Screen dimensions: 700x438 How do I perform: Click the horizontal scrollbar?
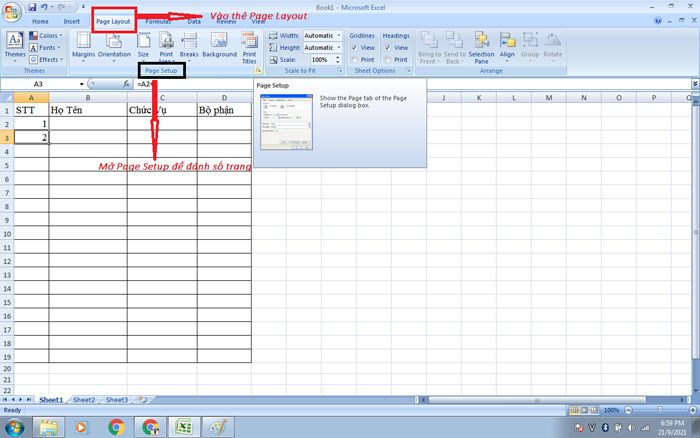[x=537, y=400]
